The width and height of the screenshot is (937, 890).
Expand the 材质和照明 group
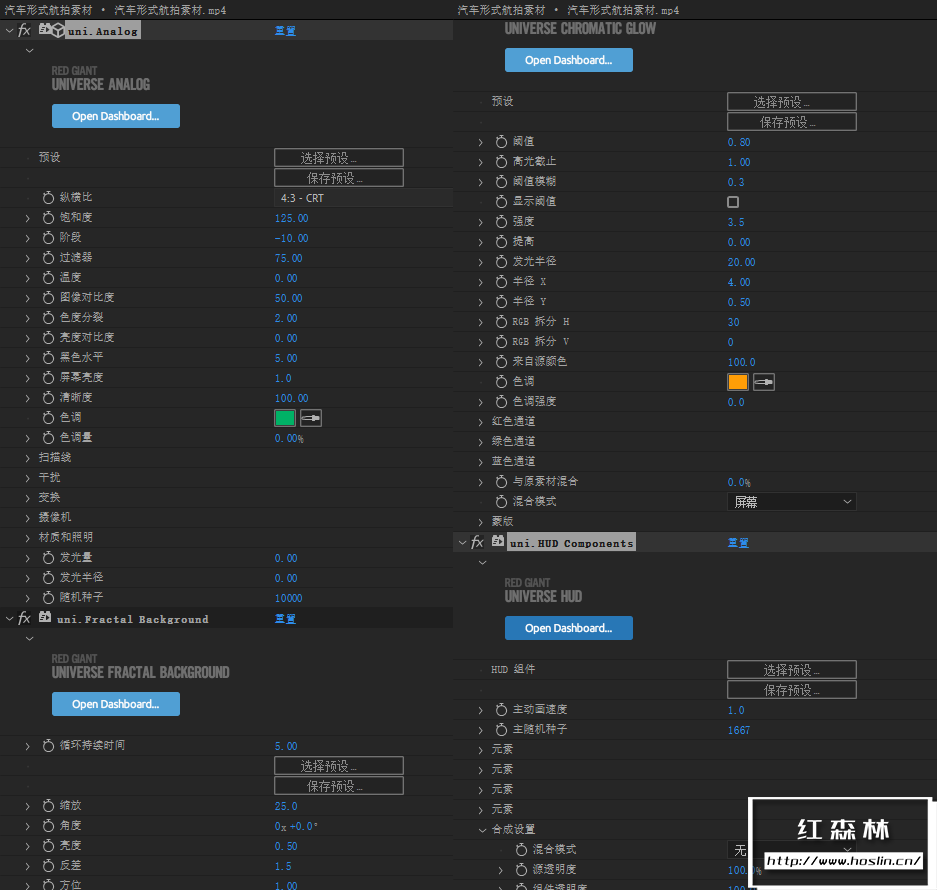27,538
